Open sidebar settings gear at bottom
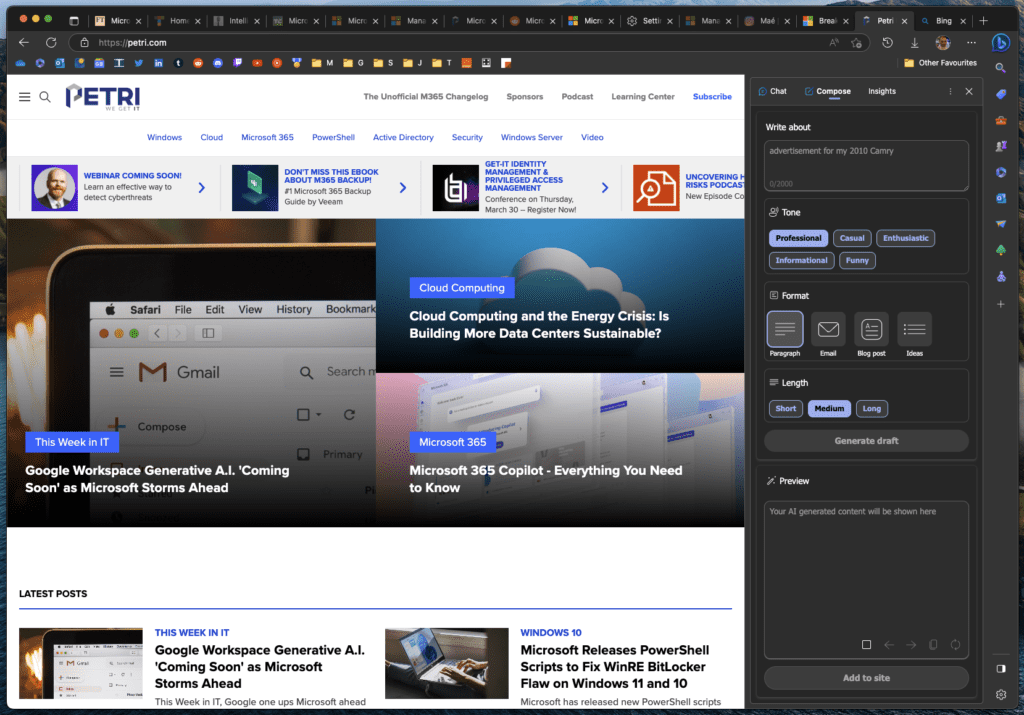 (x=1000, y=695)
